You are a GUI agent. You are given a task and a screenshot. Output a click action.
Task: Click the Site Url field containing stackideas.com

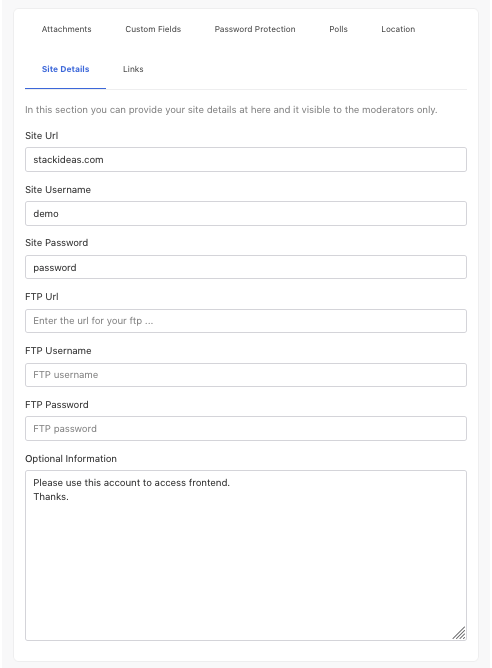pos(246,160)
